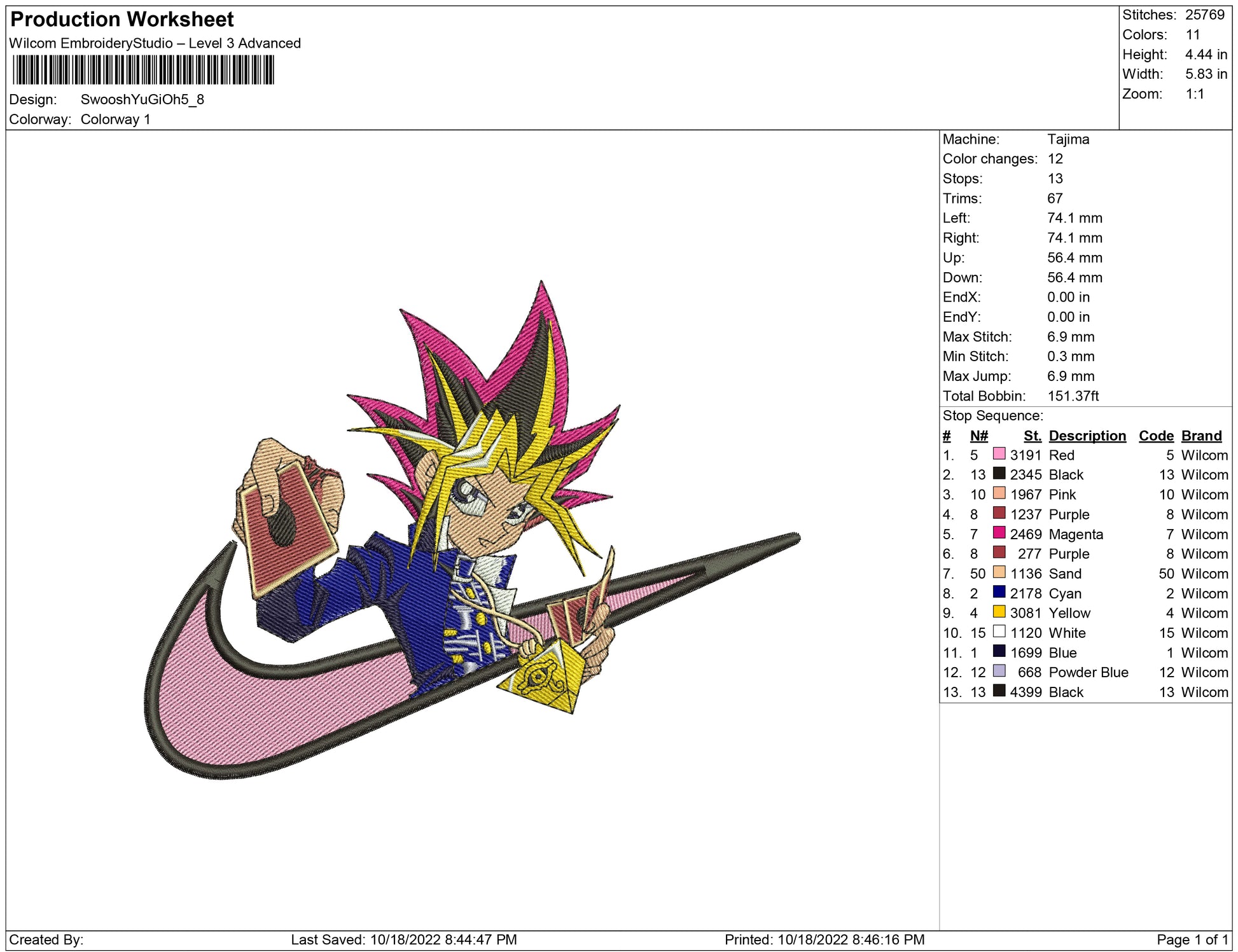Screen dimensions: 1238x952
Task: Click the Stop Sequence heading
Action: click(992, 416)
